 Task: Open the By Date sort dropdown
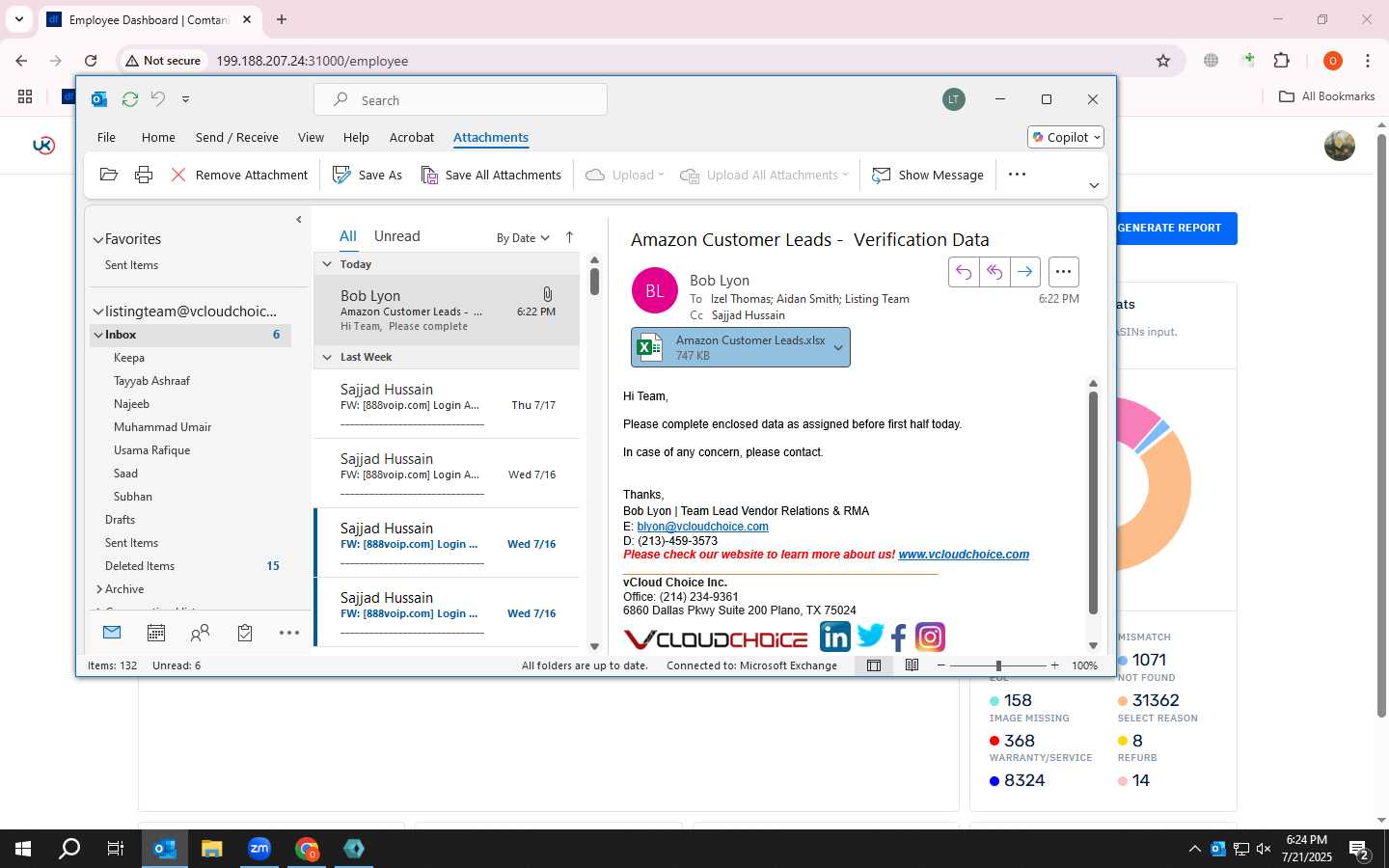point(523,238)
